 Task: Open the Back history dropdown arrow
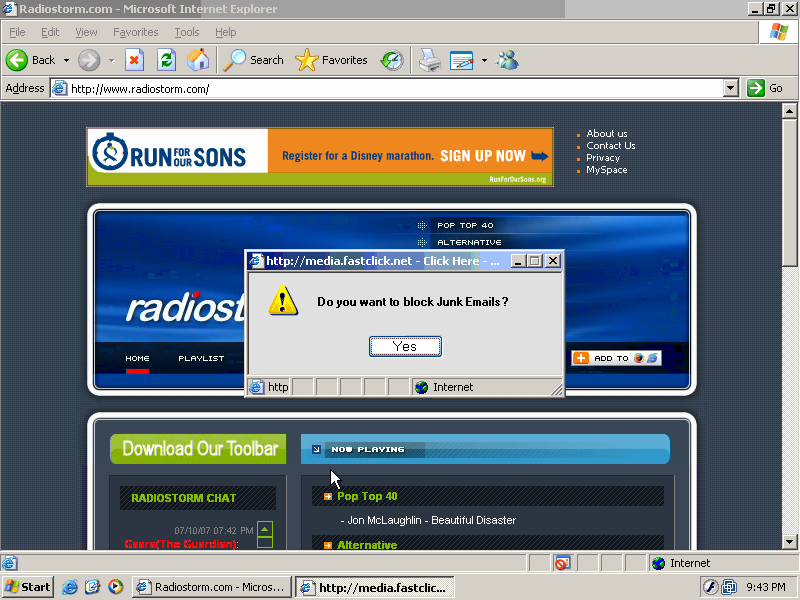pyautogui.click(x=66, y=60)
